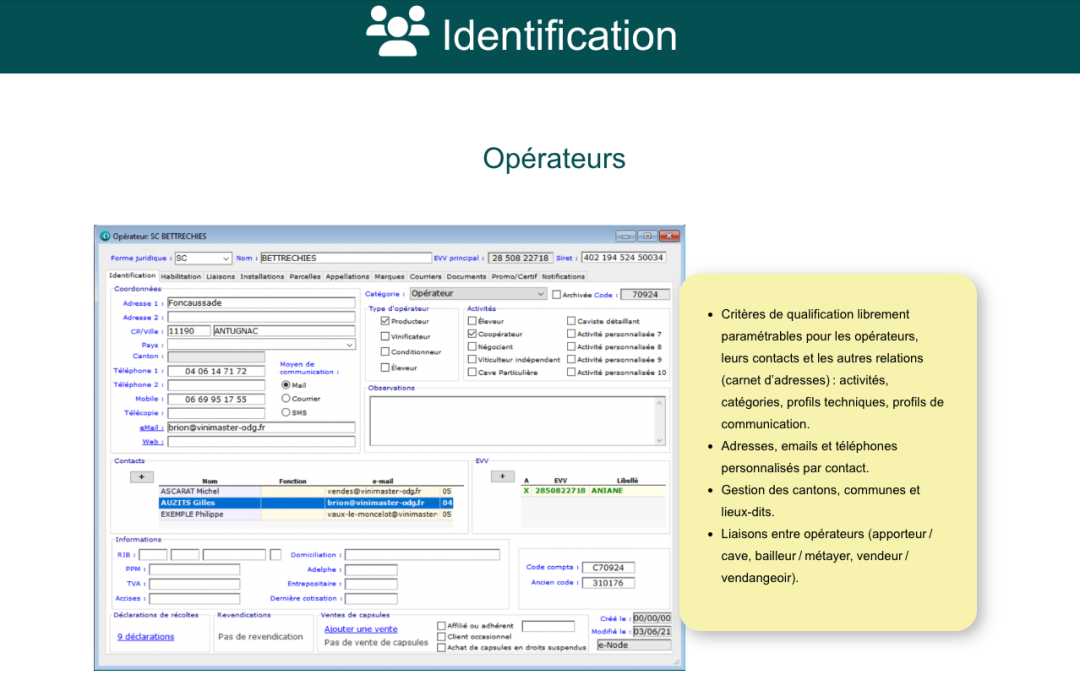Toggle the Archivée checkbox
1080x675 pixels.
point(557,295)
